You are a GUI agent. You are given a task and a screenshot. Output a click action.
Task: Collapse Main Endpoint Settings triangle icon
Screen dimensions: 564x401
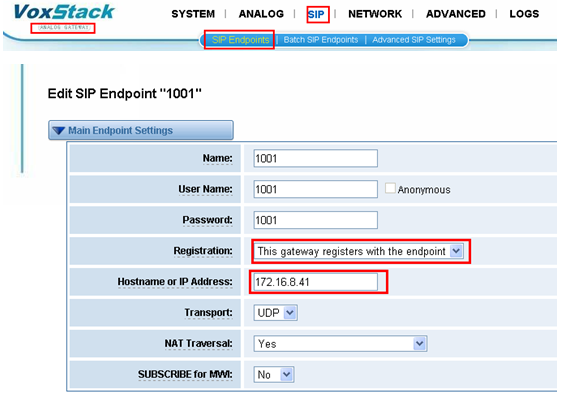point(58,130)
